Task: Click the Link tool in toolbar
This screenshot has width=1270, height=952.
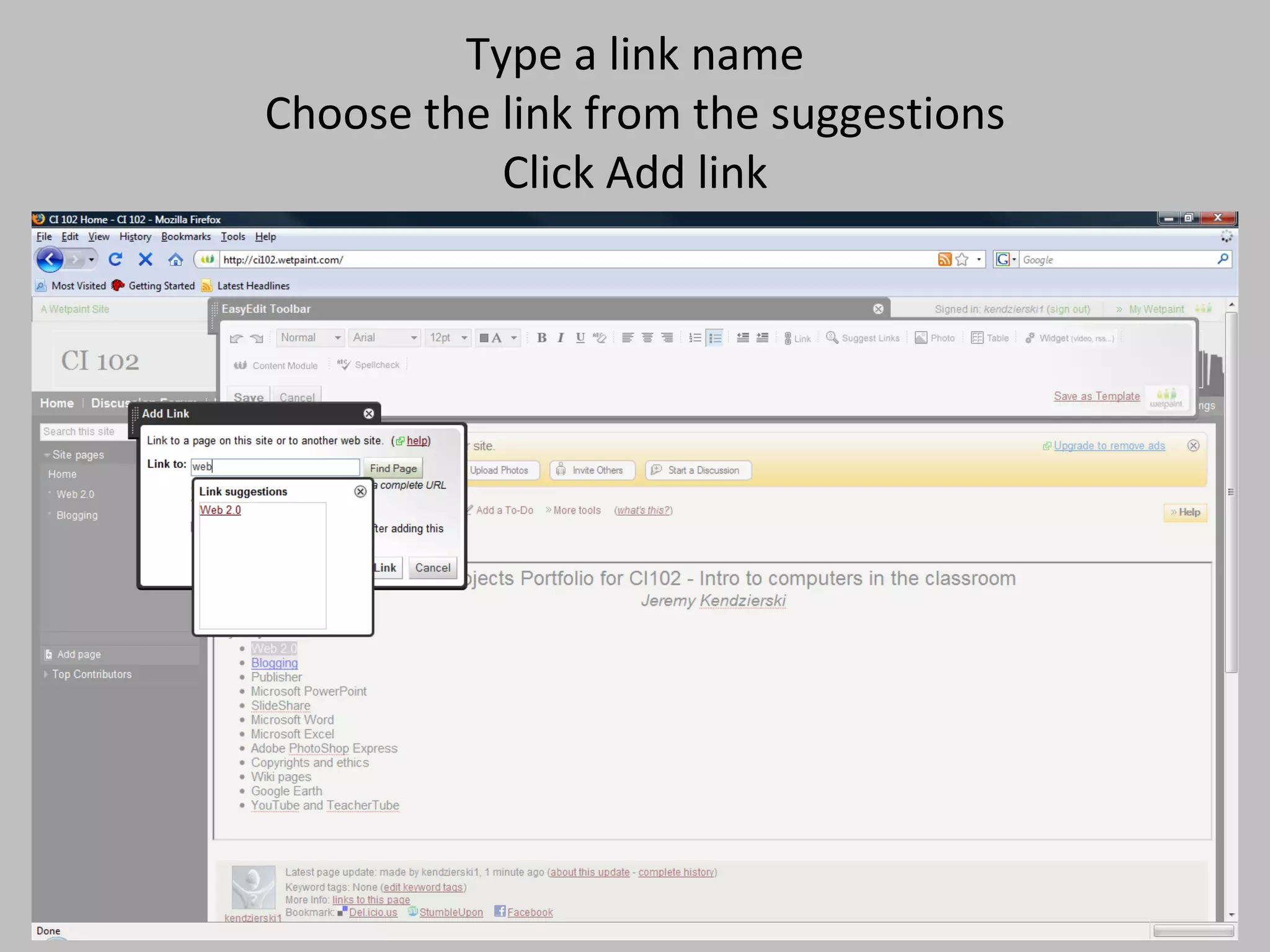Action: tap(797, 338)
